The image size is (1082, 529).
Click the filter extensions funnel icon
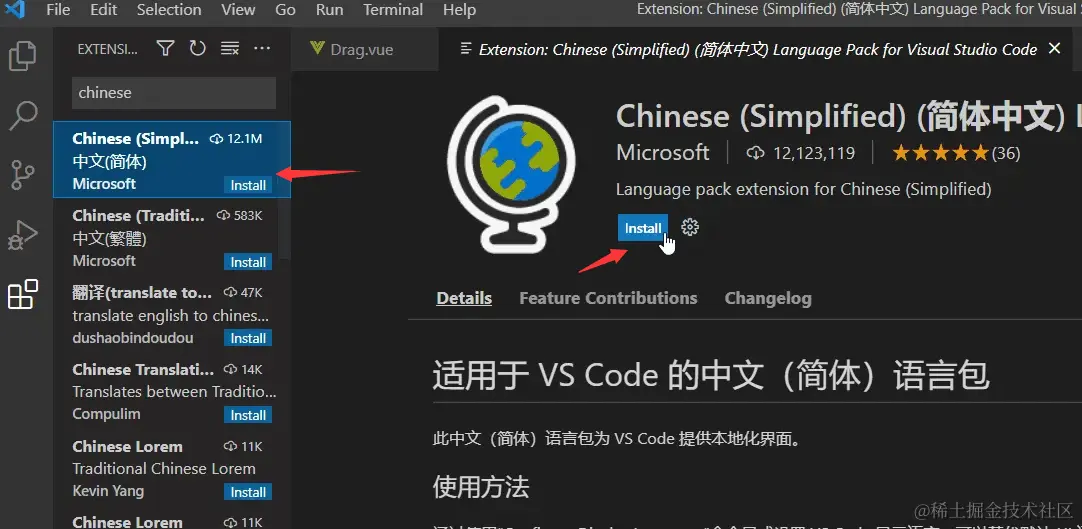click(165, 48)
